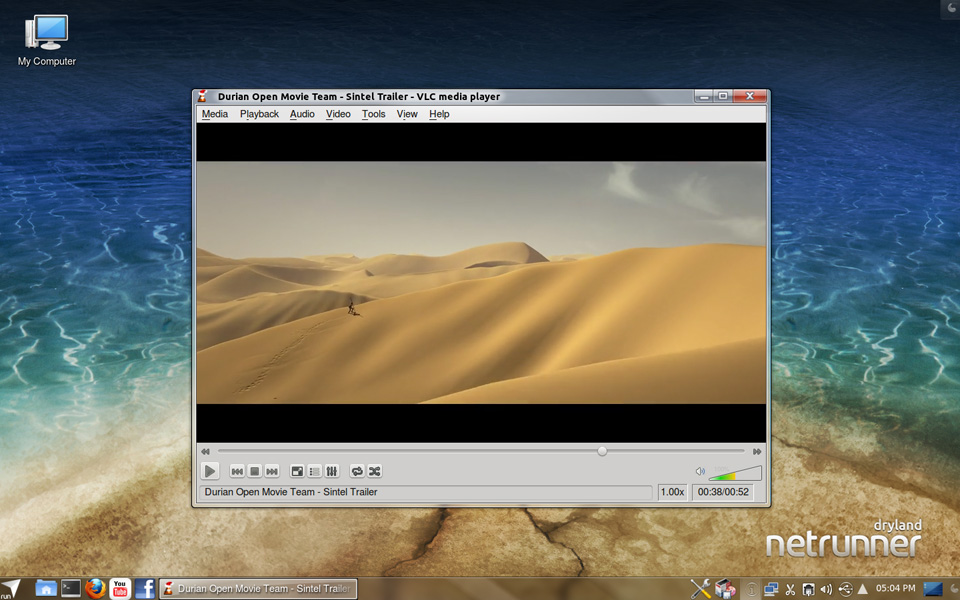Click the seek bar position handle
This screenshot has height=600, width=960.
click(x=602, y=451)
